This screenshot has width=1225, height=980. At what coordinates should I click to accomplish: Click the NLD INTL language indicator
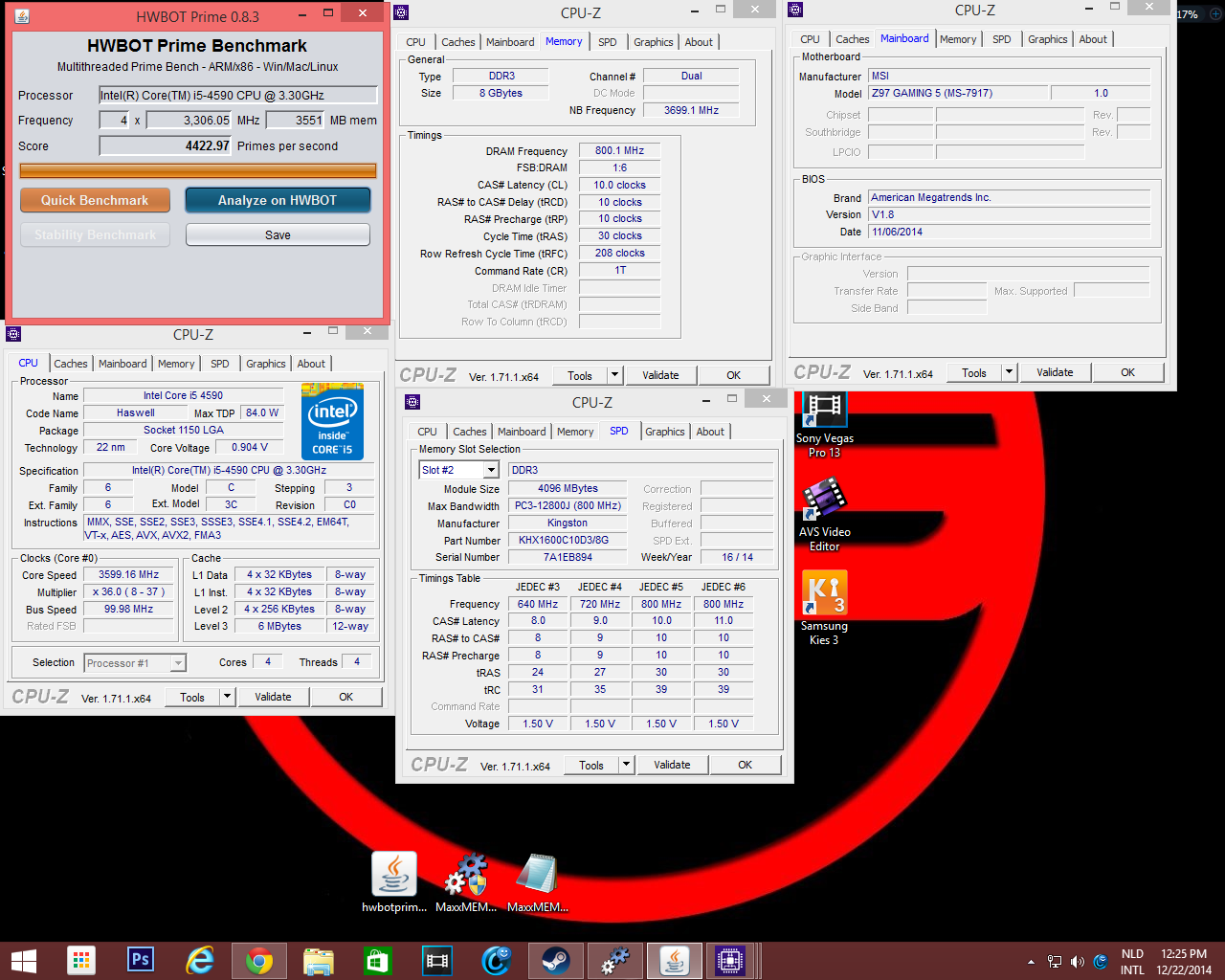(1132, 962)
